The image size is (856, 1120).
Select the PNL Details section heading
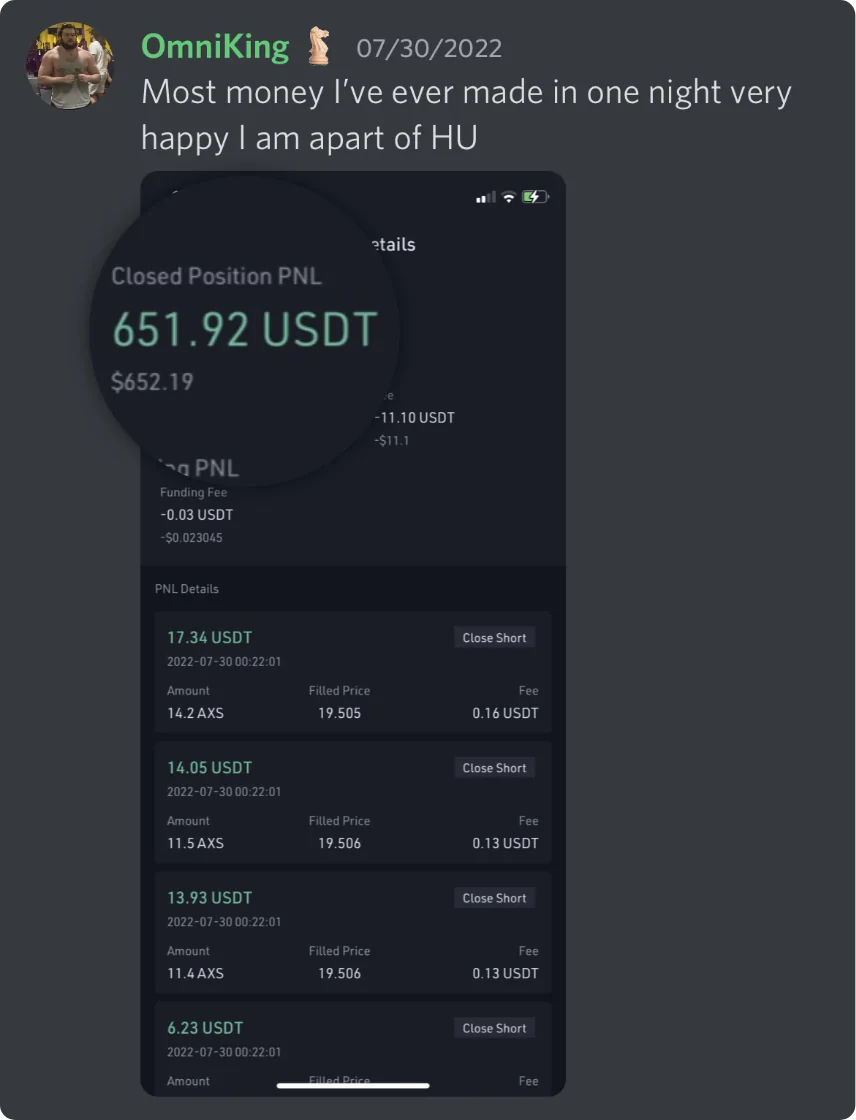187,589
